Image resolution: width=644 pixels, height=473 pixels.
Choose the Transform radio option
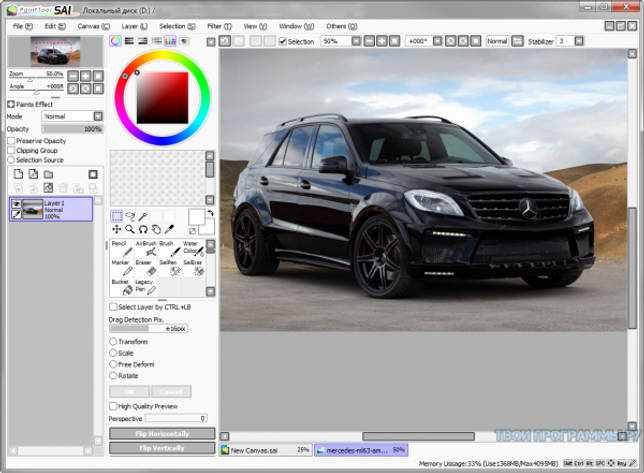pos(113,341)
